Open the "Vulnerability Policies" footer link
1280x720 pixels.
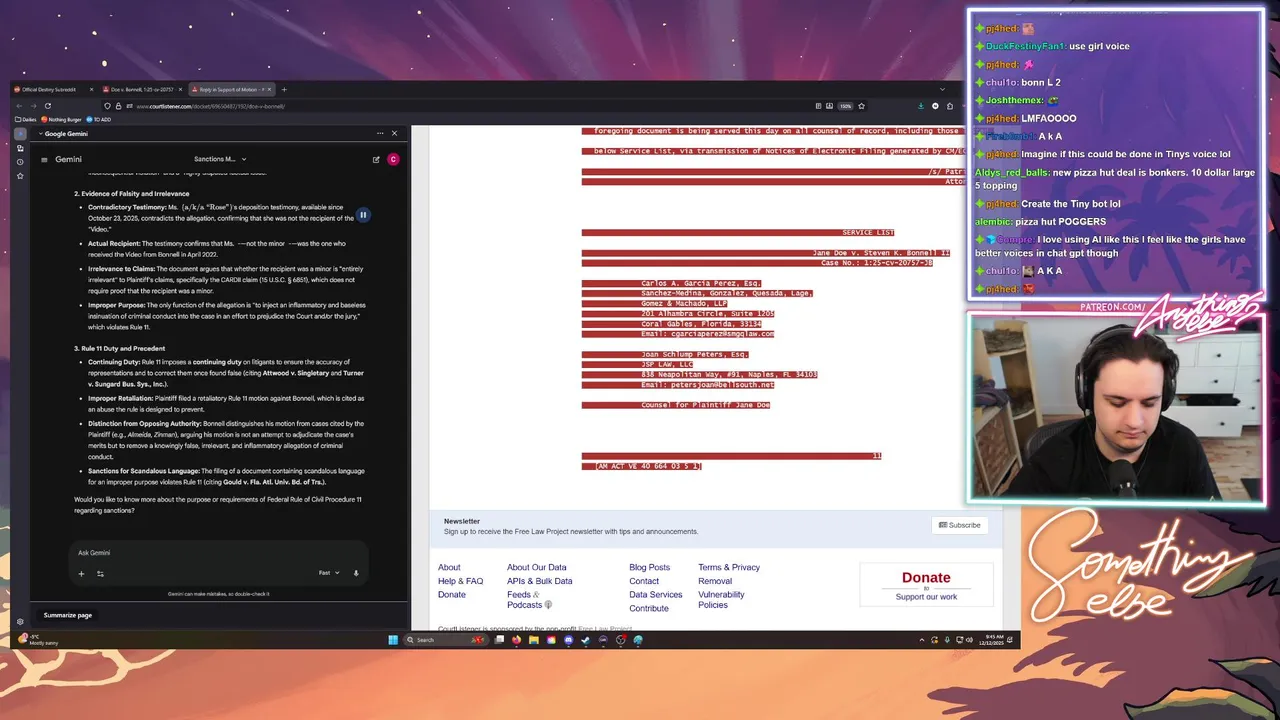tap(721, 600)
